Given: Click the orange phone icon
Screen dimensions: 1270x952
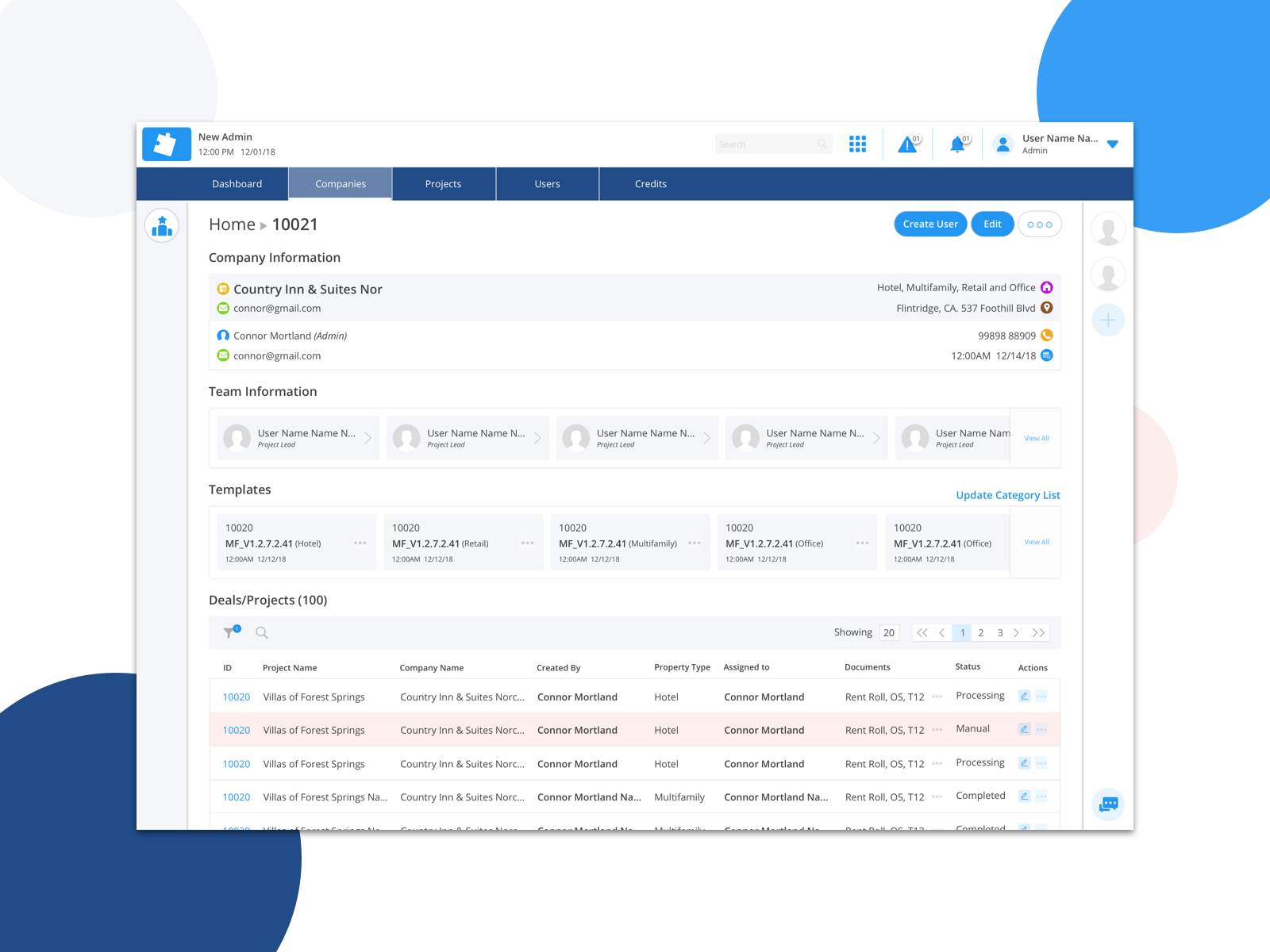Looking at the screenshot, I should (x=1047, y=336).
